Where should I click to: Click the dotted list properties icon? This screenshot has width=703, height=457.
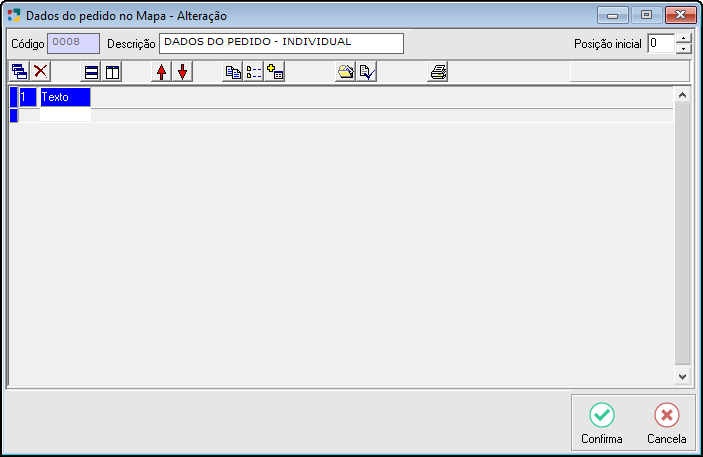click(254, 72)
